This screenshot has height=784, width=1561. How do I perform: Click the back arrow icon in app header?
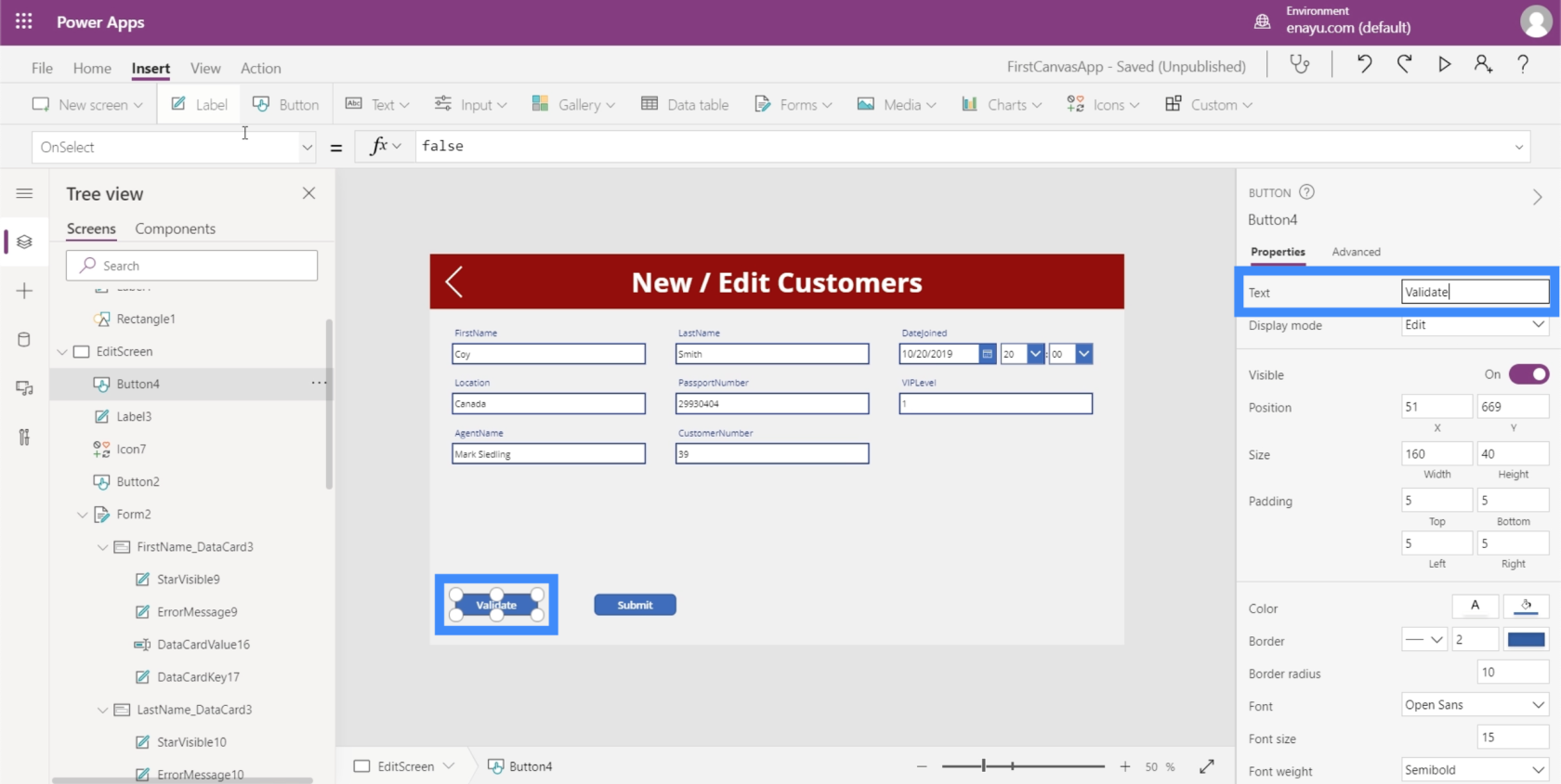pyautogui.click(x=454, y=281)
